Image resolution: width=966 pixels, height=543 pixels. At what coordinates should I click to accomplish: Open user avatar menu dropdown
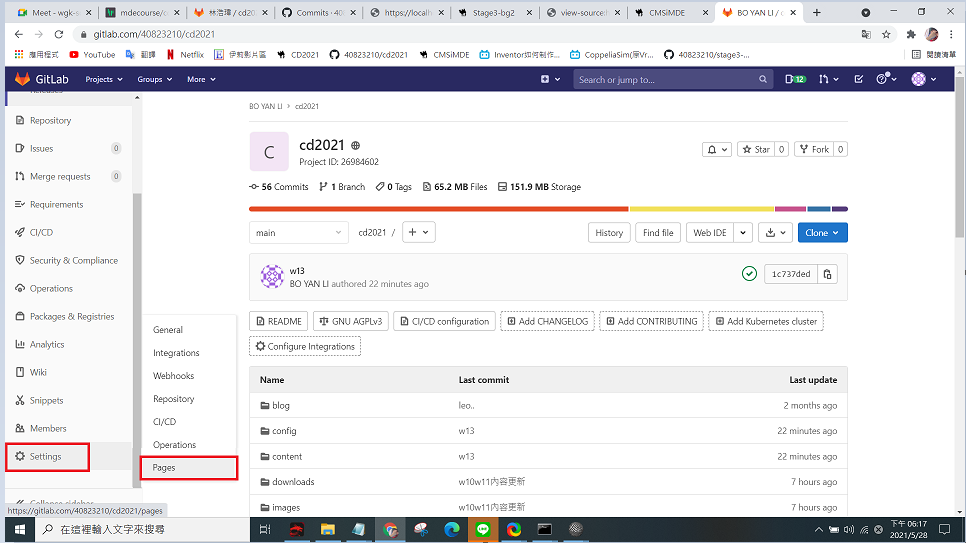923,79
